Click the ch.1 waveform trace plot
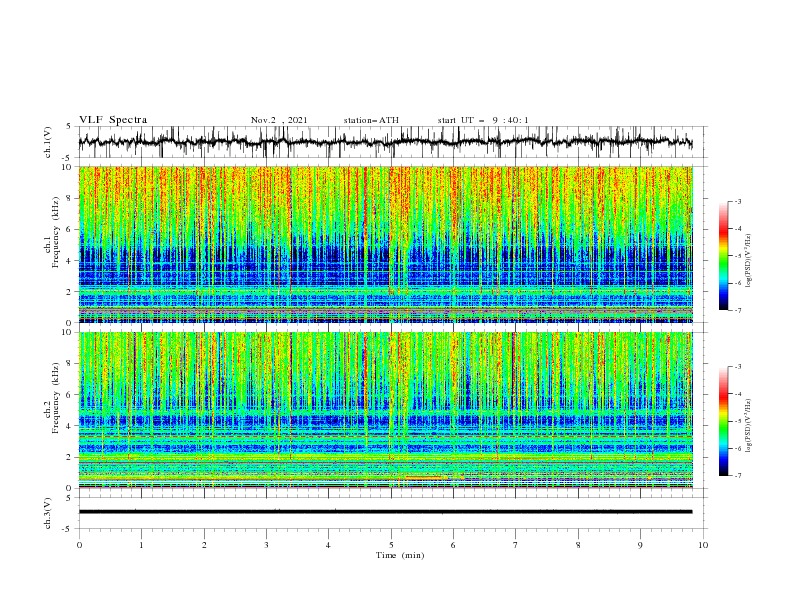 click(x=393, y=142)
